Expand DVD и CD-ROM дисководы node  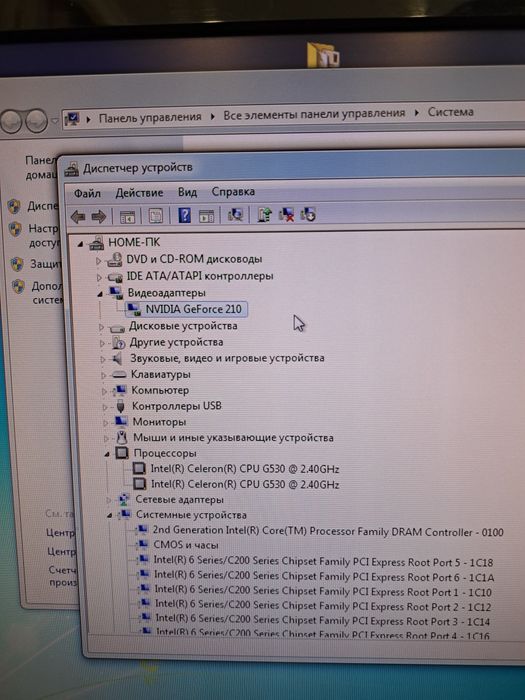[99, 261]
